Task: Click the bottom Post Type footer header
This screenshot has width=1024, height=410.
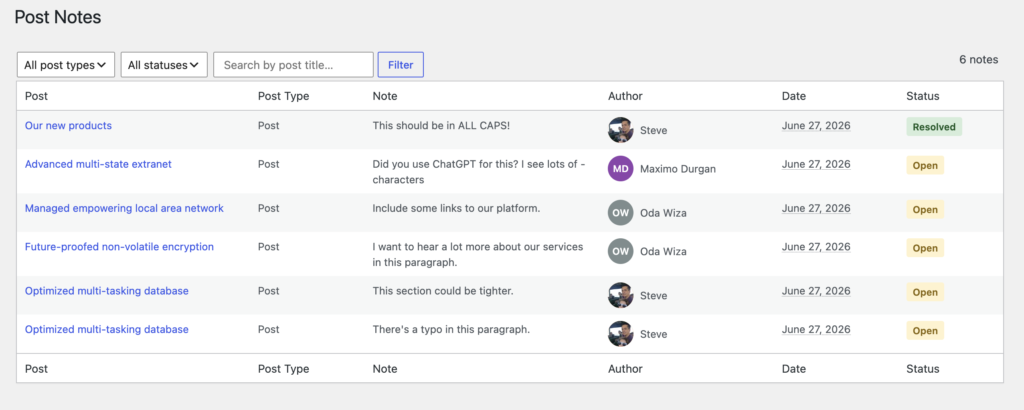Action: click(283, 369)
